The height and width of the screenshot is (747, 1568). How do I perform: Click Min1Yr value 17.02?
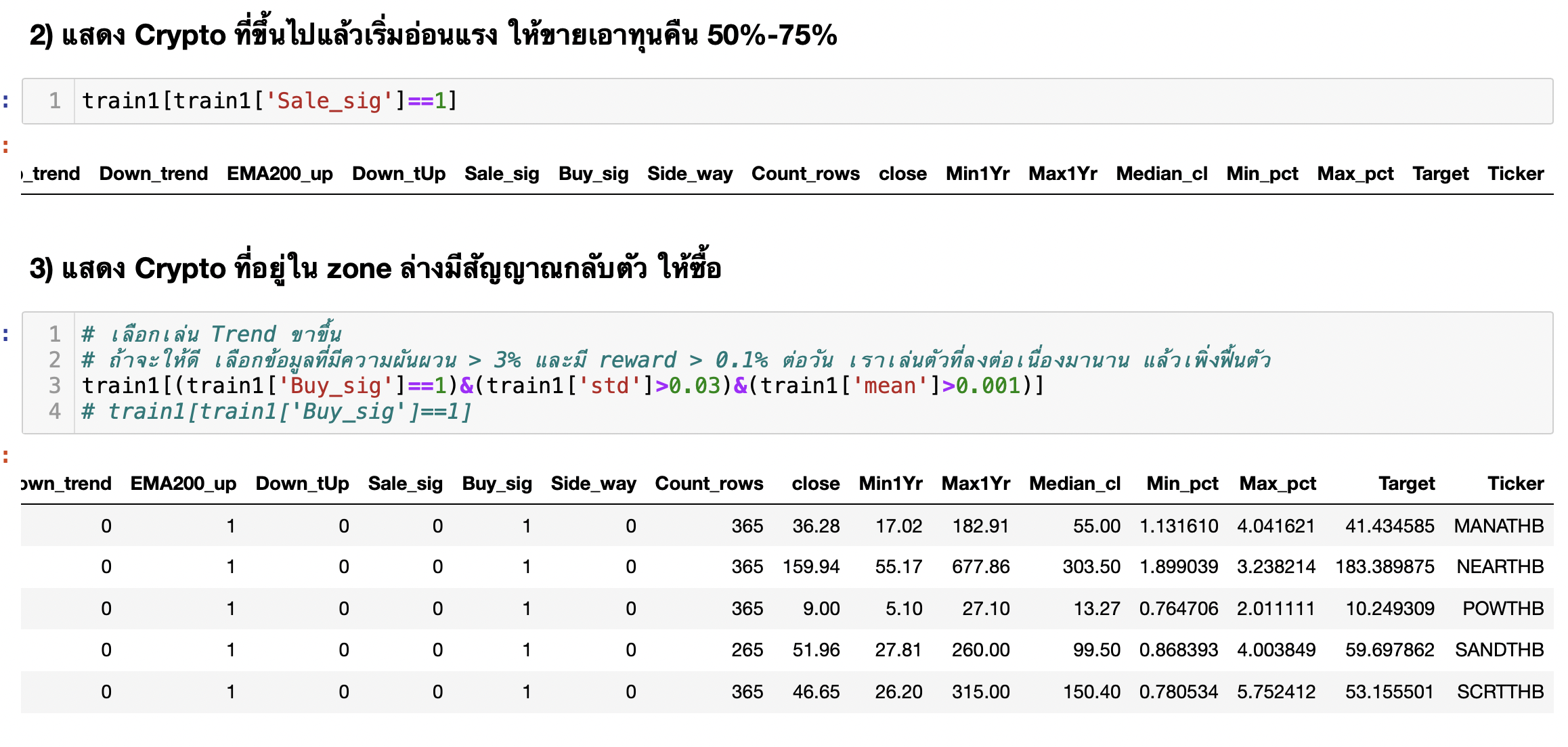tap(898, 526)
